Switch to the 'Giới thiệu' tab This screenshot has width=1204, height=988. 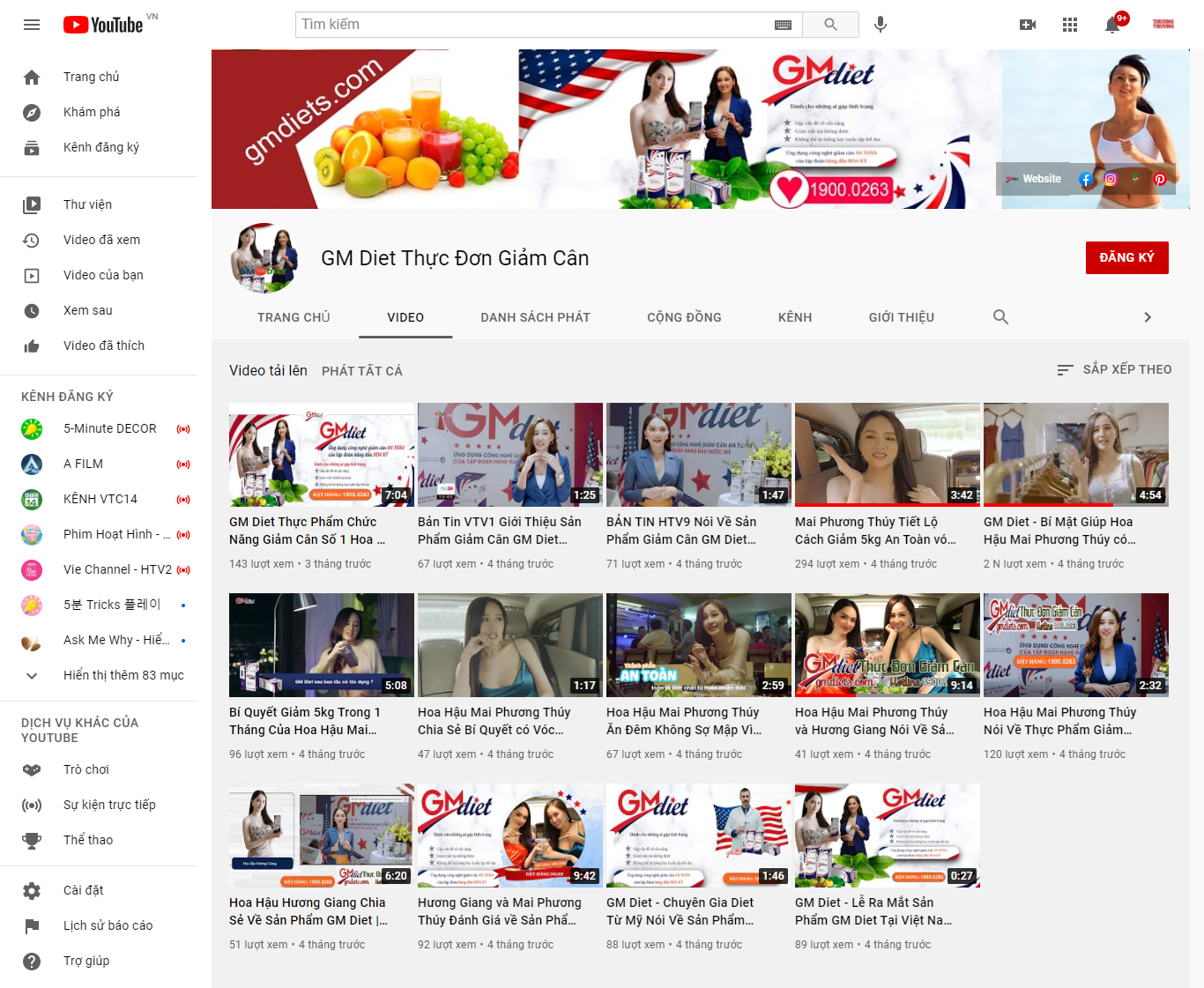tap(901, 317)
